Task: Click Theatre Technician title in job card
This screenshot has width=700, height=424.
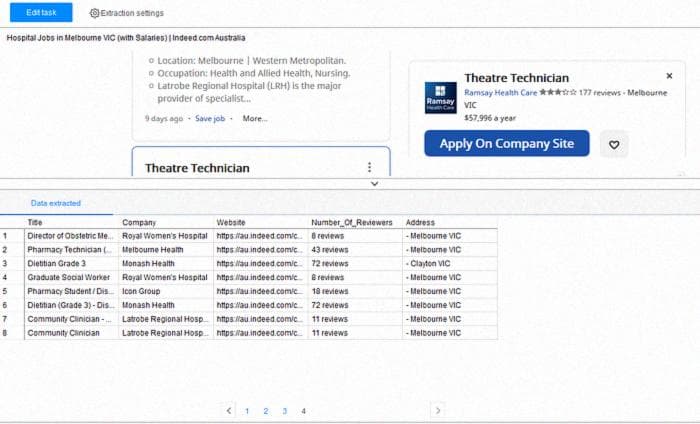Action: [197, 168]
